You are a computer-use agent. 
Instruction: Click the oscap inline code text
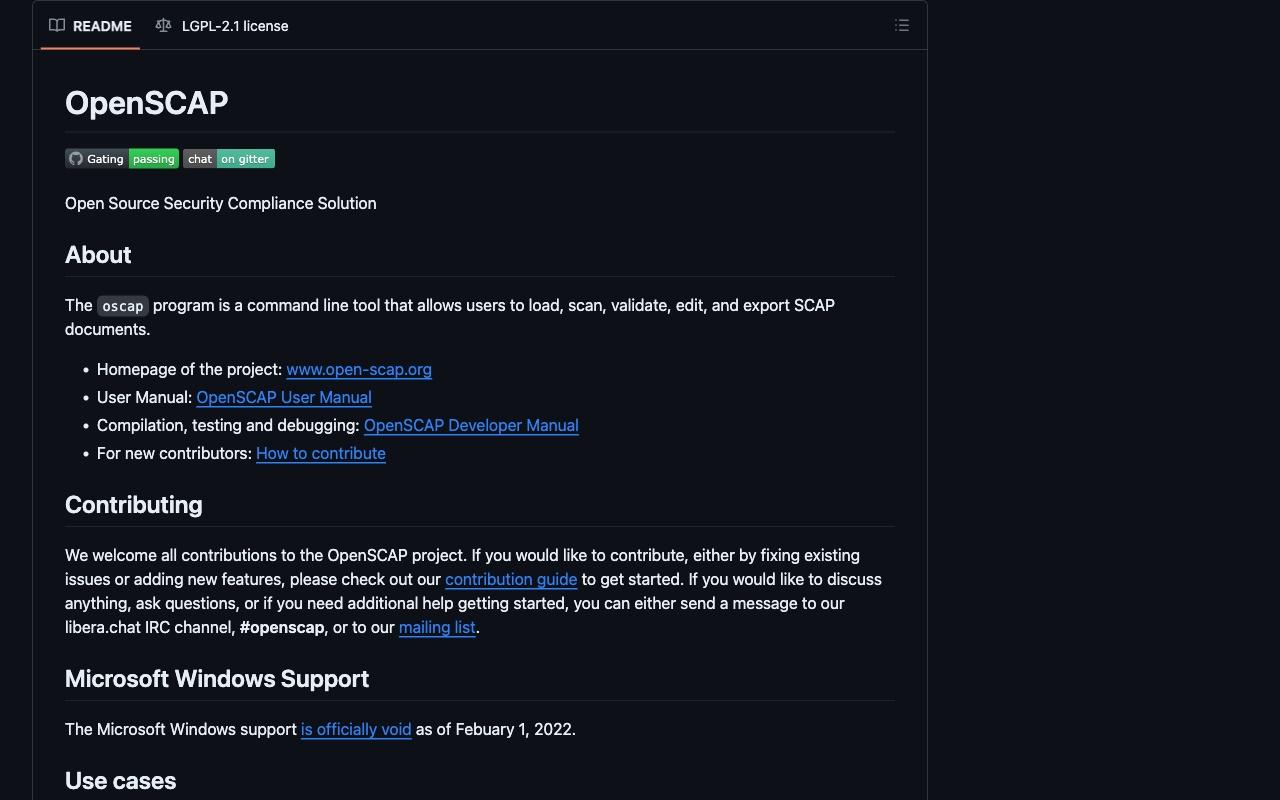click(123, 306)
